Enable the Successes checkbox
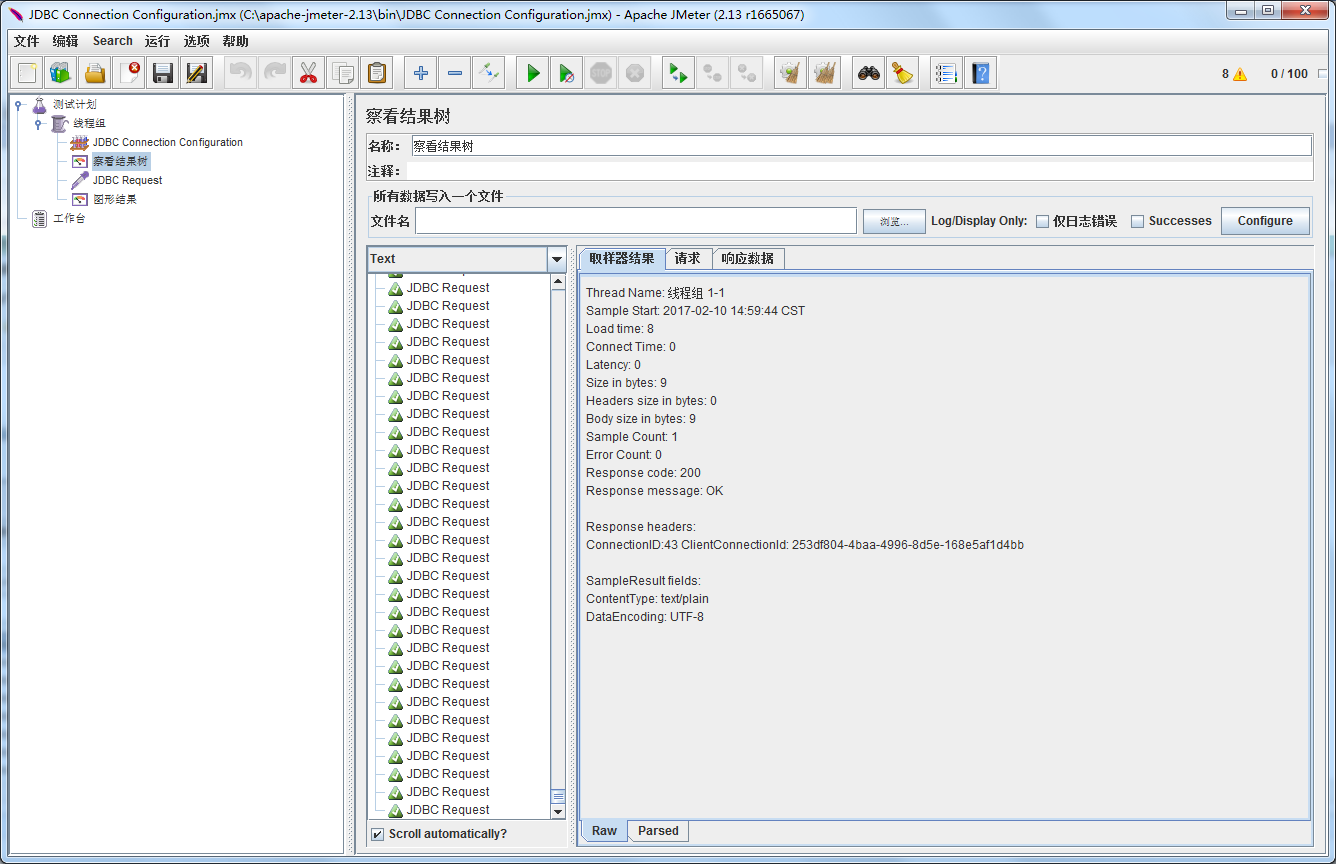Screen dimensions: 1336x864 (x=1137, y=222)
